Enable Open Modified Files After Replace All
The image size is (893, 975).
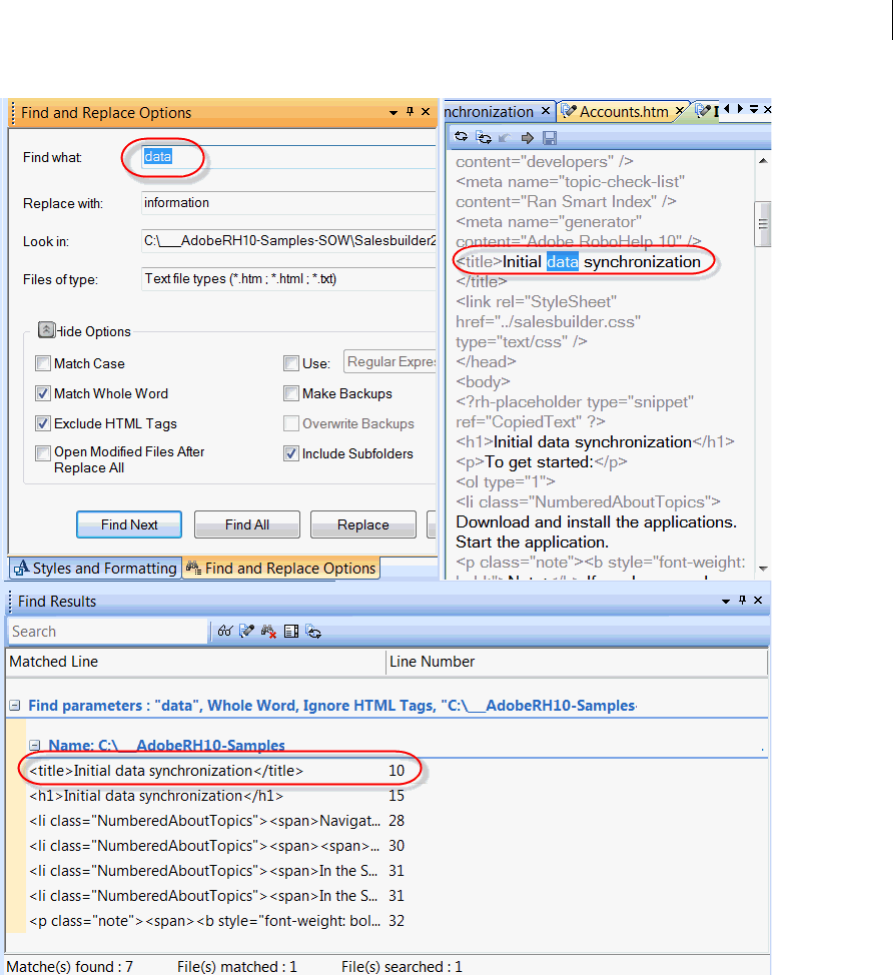[43, 453]
